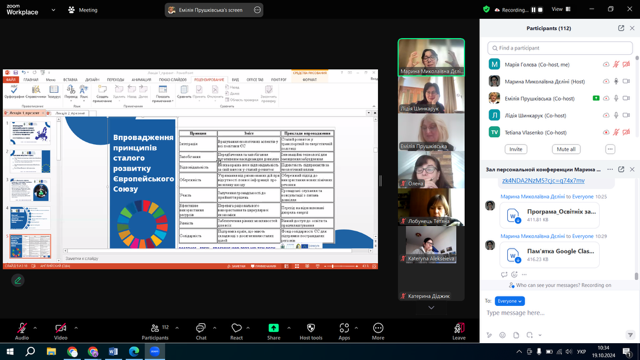Click the green Share screen icon
Viewport: 640px width, 360px height.
point(273,328)
